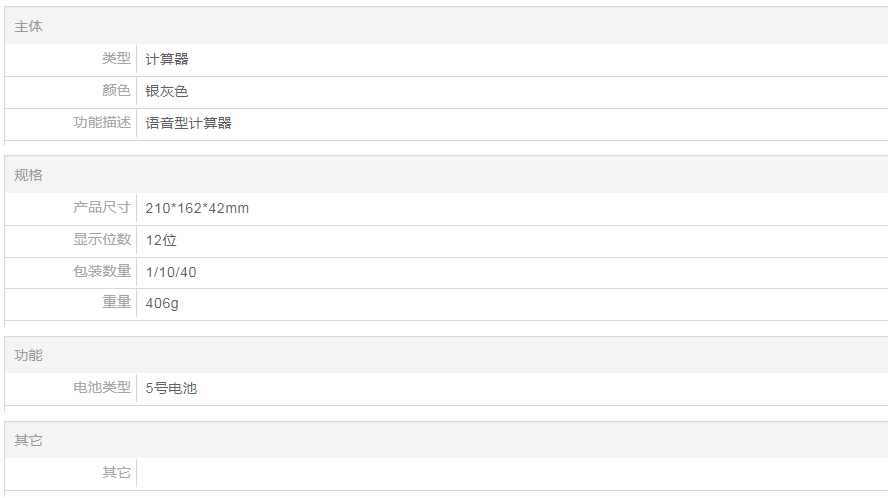Click the 5号电池 battery value
The image size is (894, 498).
point(171,388)
